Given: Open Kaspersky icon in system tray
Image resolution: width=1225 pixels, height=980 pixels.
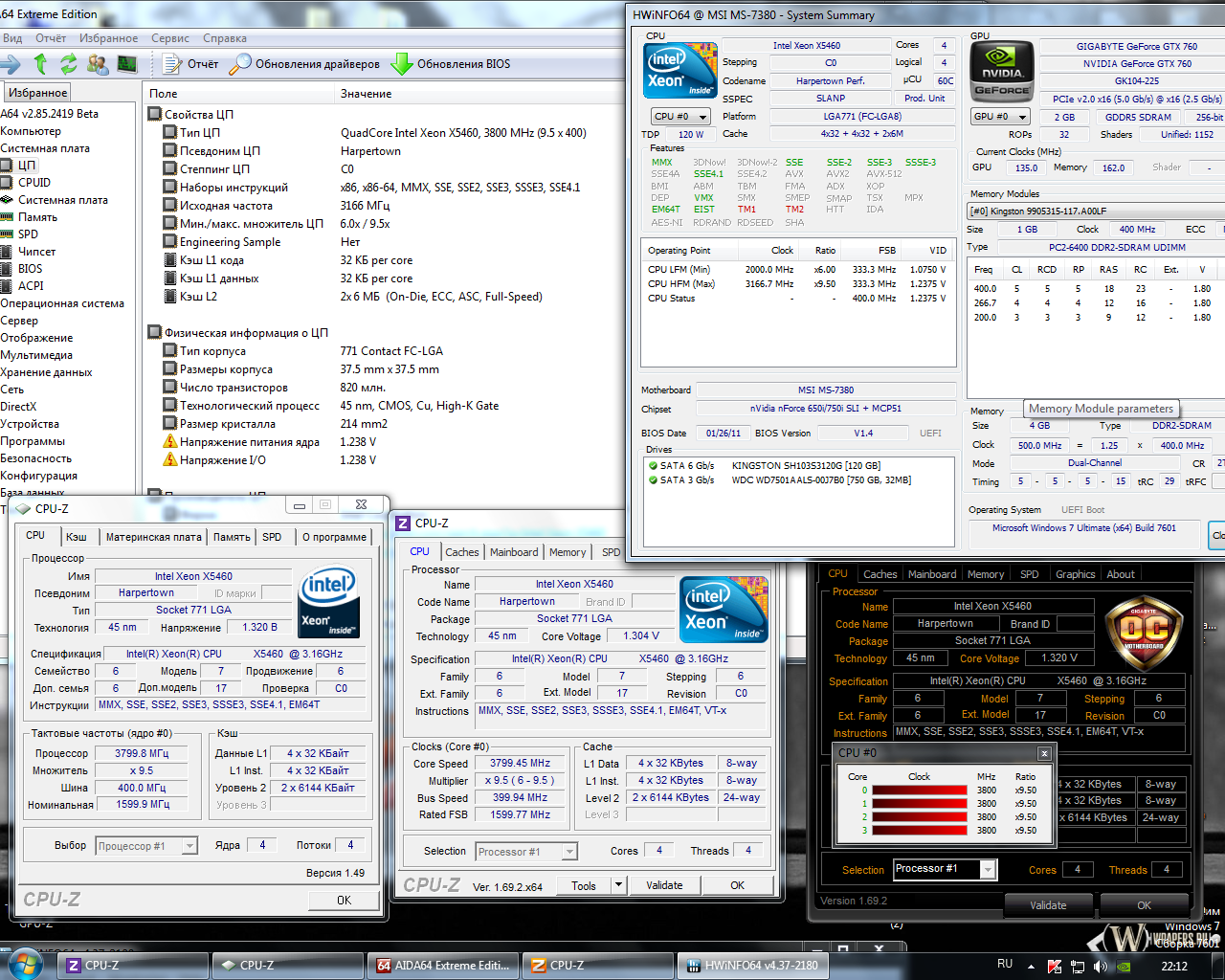Looking at the screenshot, I should [x=1054, y=966].
